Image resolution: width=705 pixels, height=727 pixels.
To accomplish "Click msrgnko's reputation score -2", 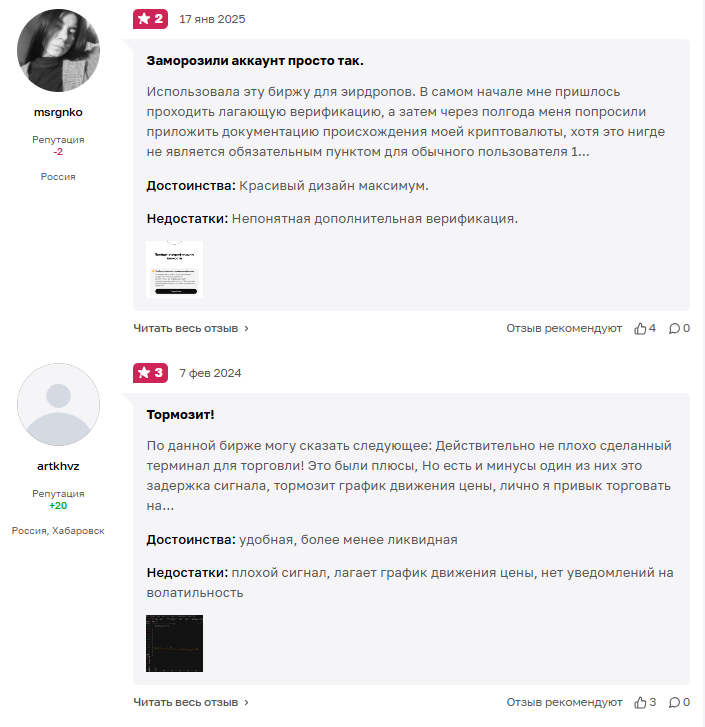I will coord(58,152).
